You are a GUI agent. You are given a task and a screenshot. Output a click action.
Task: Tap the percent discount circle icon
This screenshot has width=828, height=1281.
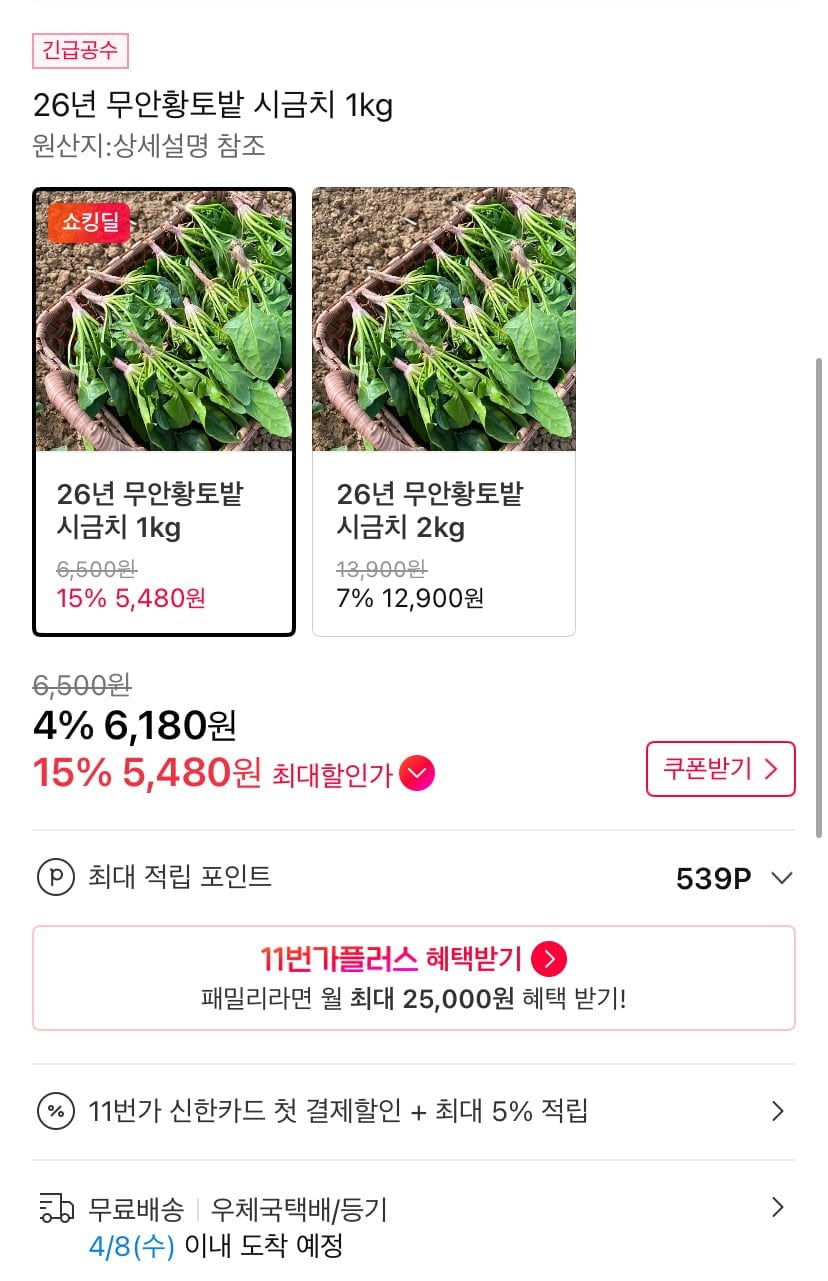click(x=55, y=1111)
